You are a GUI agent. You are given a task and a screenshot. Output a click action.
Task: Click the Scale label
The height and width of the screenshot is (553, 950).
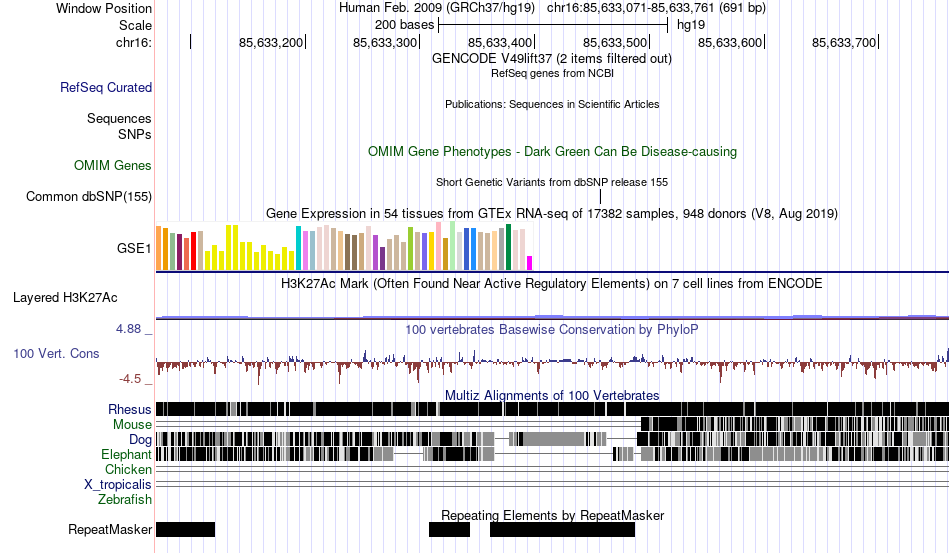coord(135,25)
